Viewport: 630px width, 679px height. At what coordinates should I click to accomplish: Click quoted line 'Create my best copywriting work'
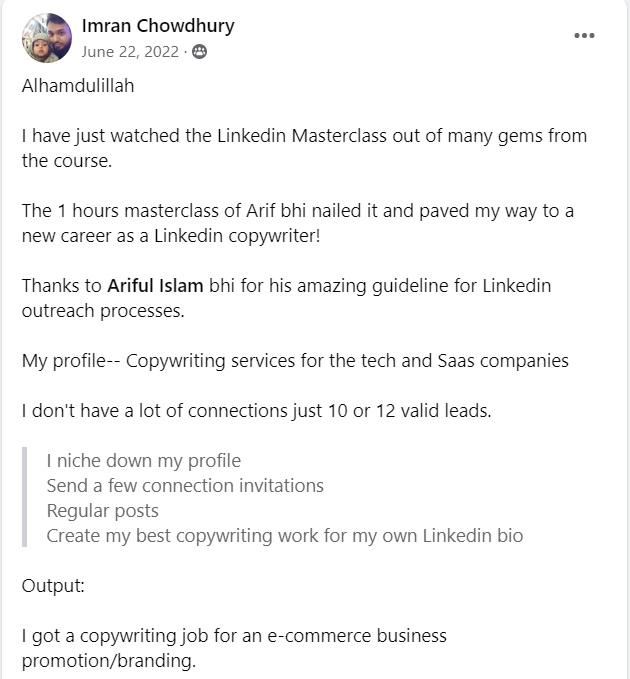pyautogui.click(x=284, y=536)
